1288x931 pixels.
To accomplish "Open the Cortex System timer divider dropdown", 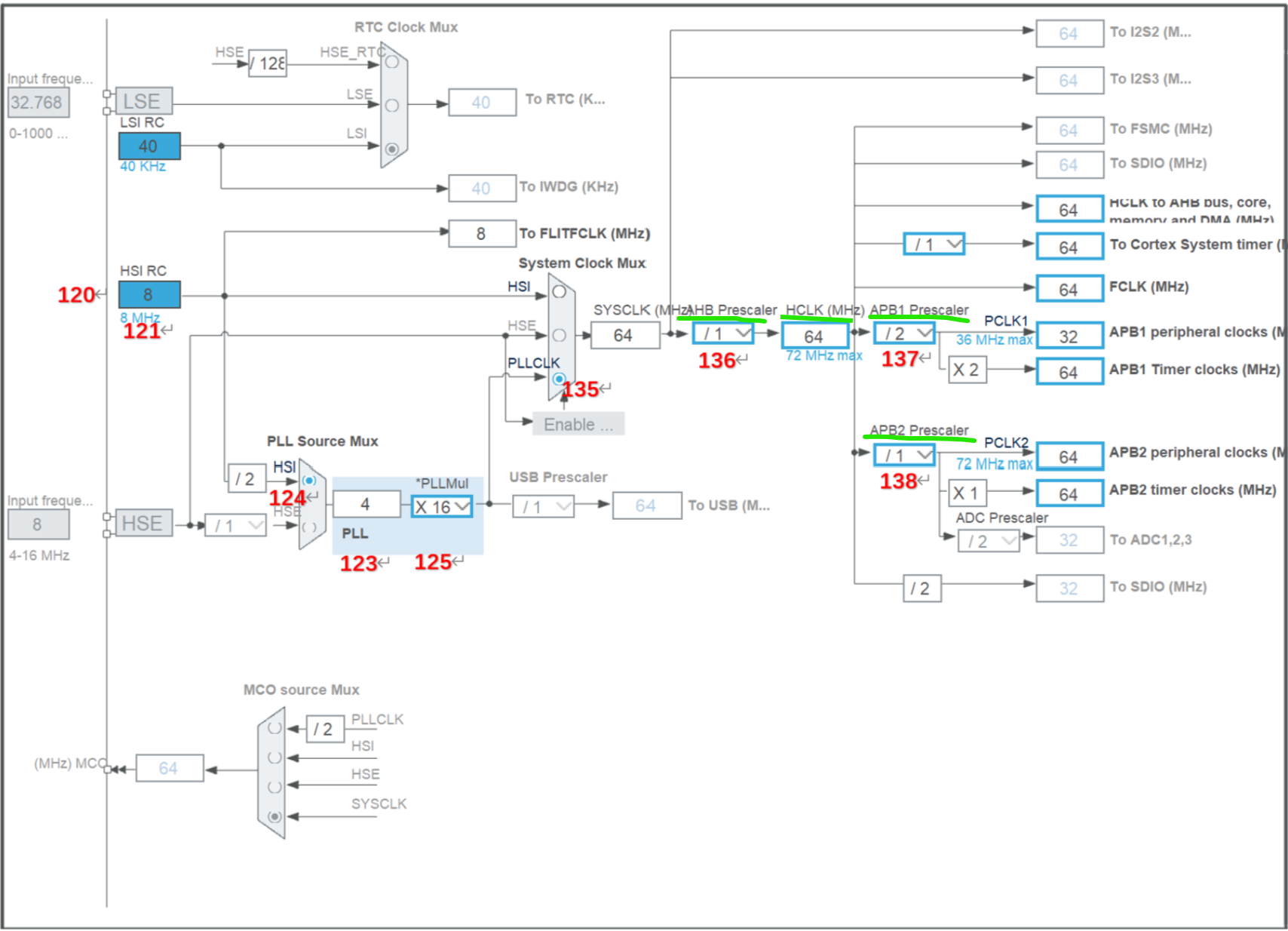I will [933, 244].
